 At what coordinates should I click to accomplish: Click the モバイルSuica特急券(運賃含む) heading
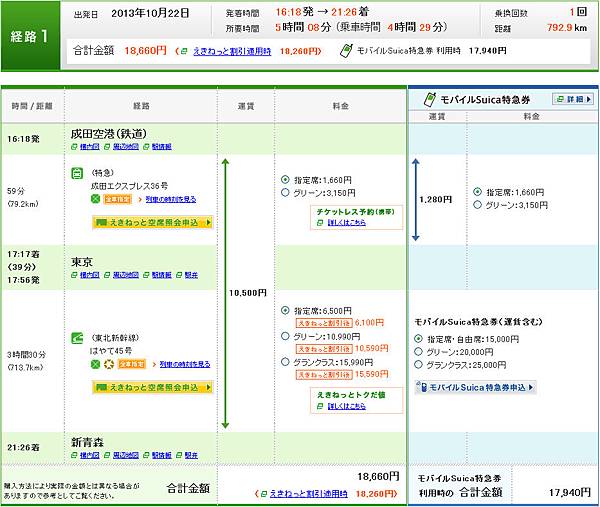point(479,322)
